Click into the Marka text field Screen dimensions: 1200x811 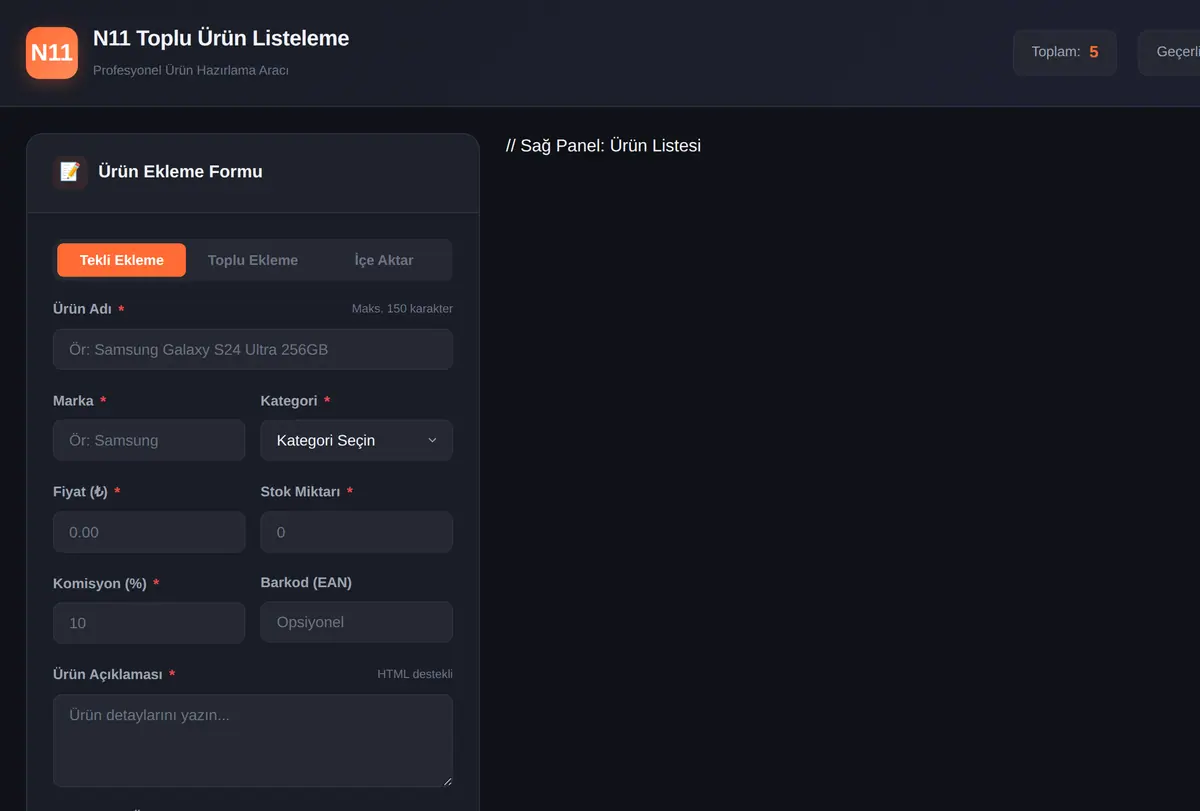149,440
